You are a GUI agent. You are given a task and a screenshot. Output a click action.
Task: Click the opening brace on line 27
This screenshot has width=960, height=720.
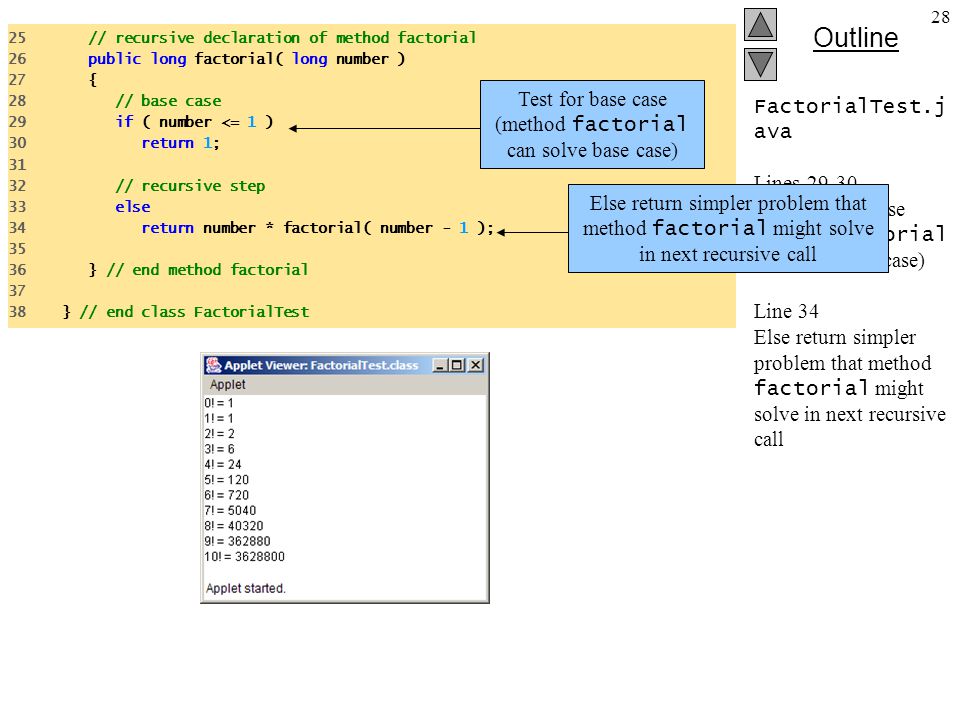93,80
